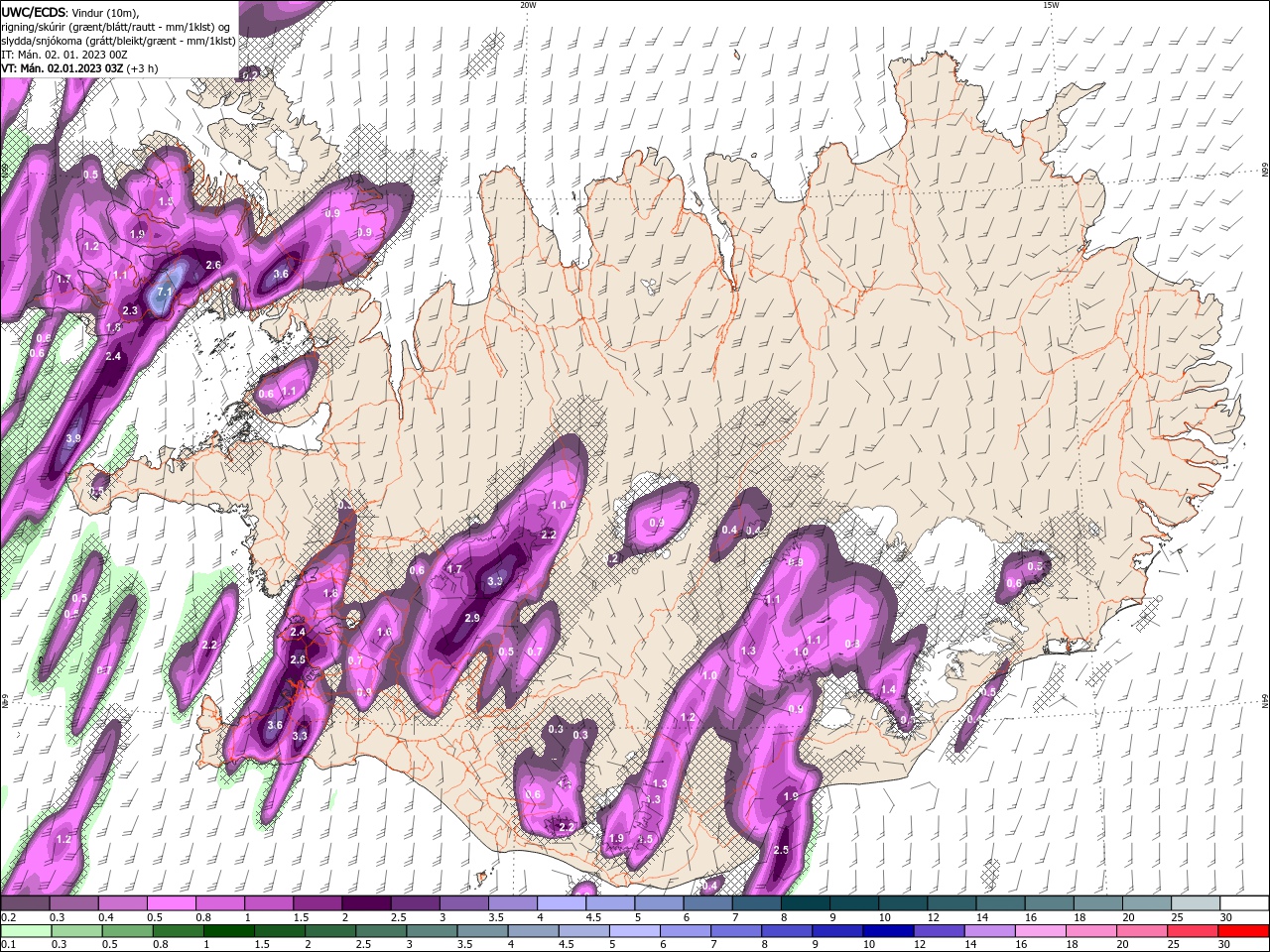Pick the darkest purple 2 swatch in snow legend
Image resolution: width=1270 pixels, height=952 pixels.
(x=366, y=903)
